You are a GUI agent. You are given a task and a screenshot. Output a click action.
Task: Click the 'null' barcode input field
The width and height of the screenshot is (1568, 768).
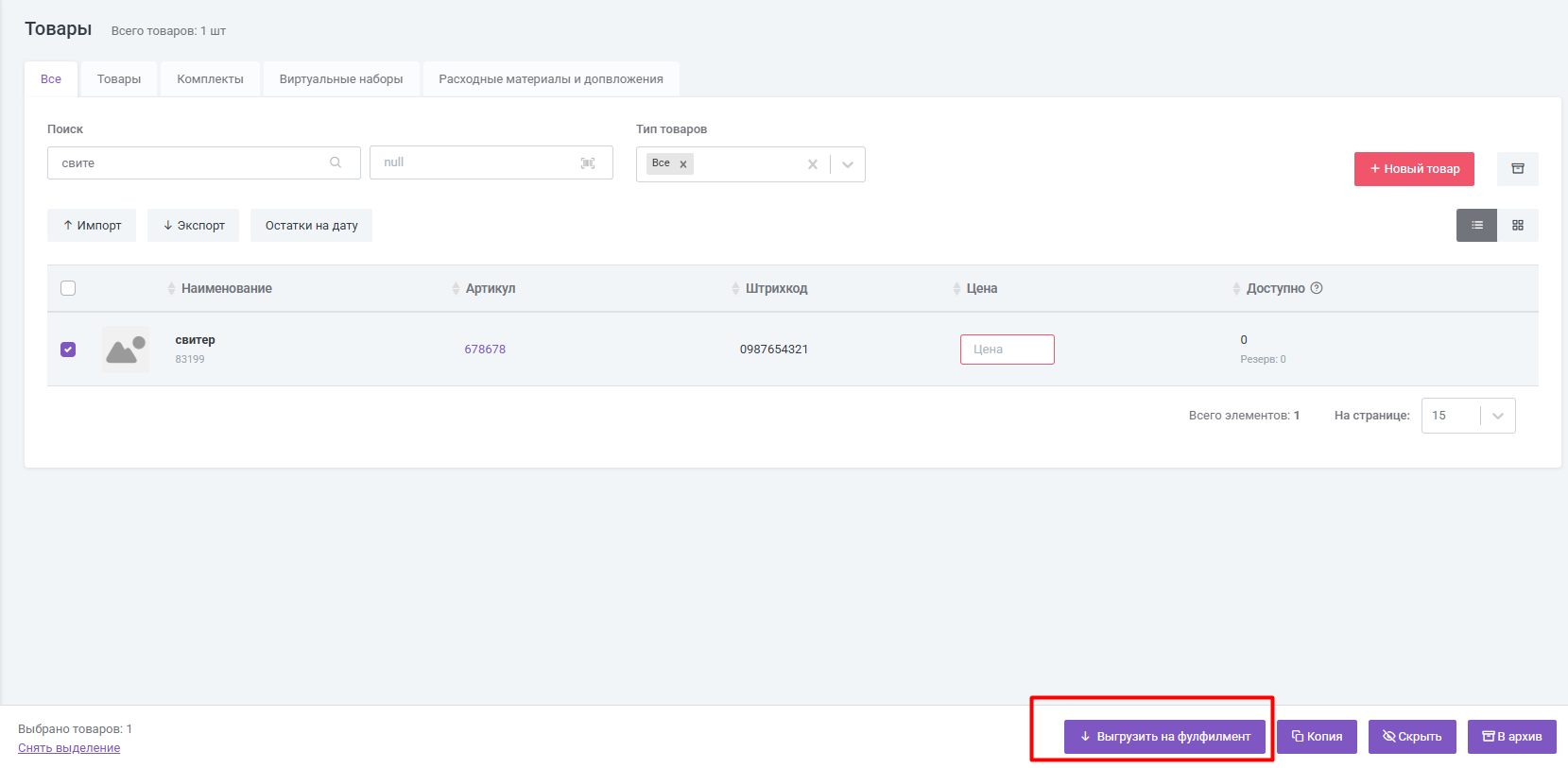pos(491,162)
